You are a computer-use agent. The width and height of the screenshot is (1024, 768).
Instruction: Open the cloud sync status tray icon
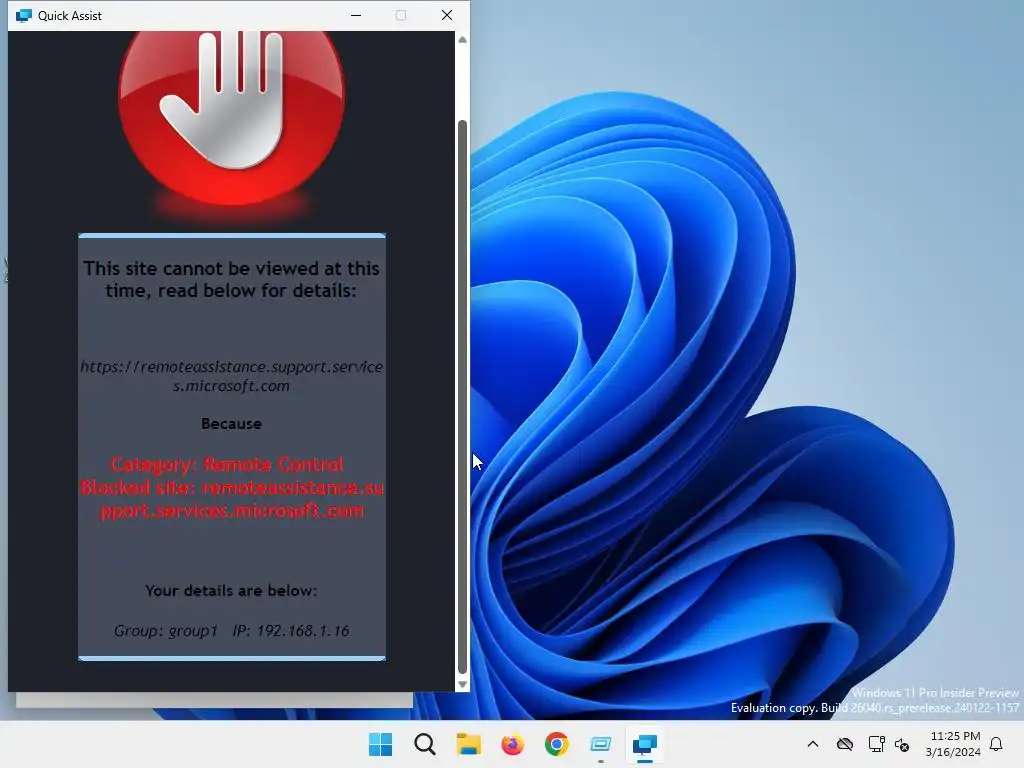pyautogui.click(x=844, y=744)
